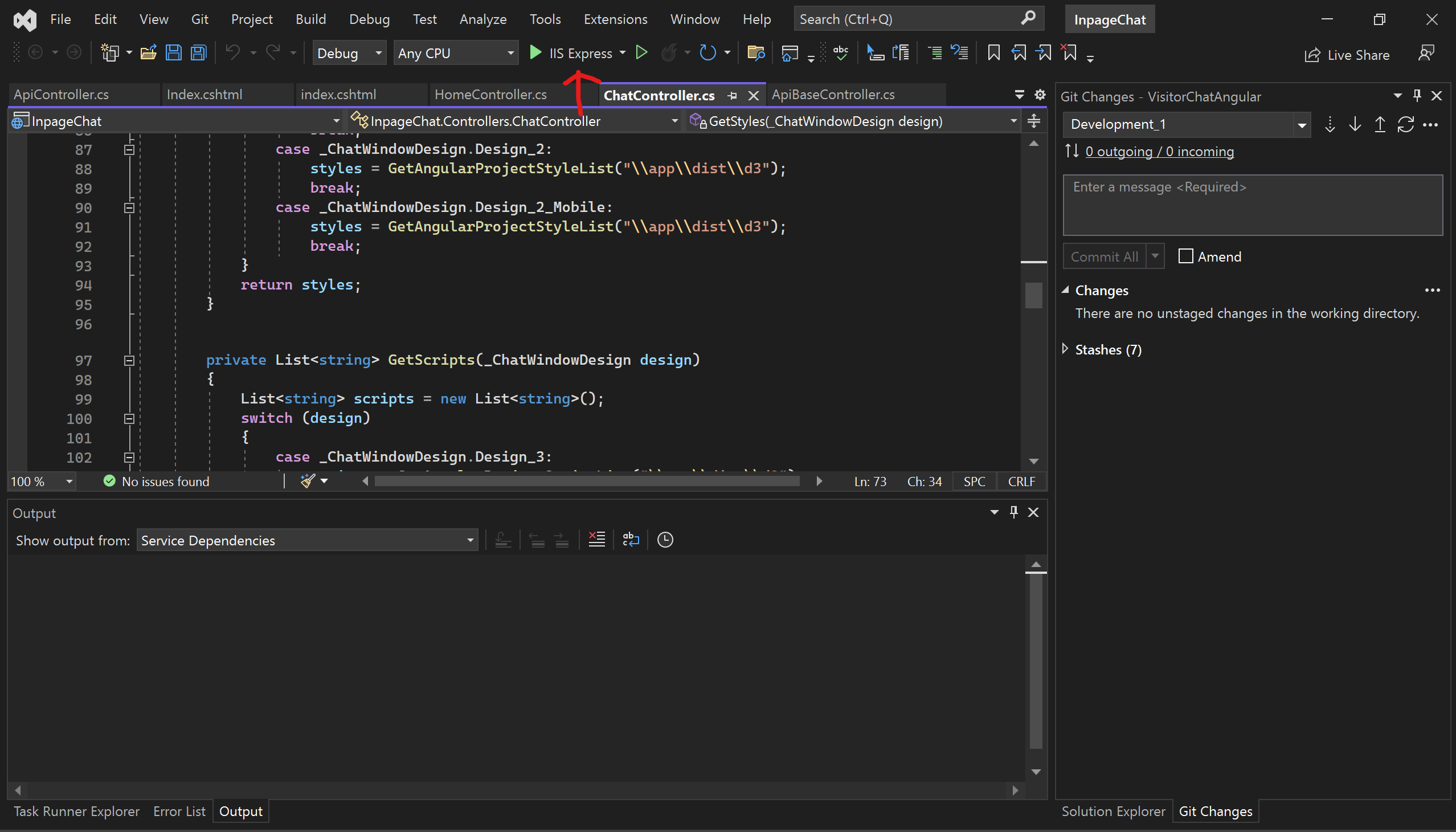Click the Push up-arrow icon in Git Changes

click(x=1380, y=124)
